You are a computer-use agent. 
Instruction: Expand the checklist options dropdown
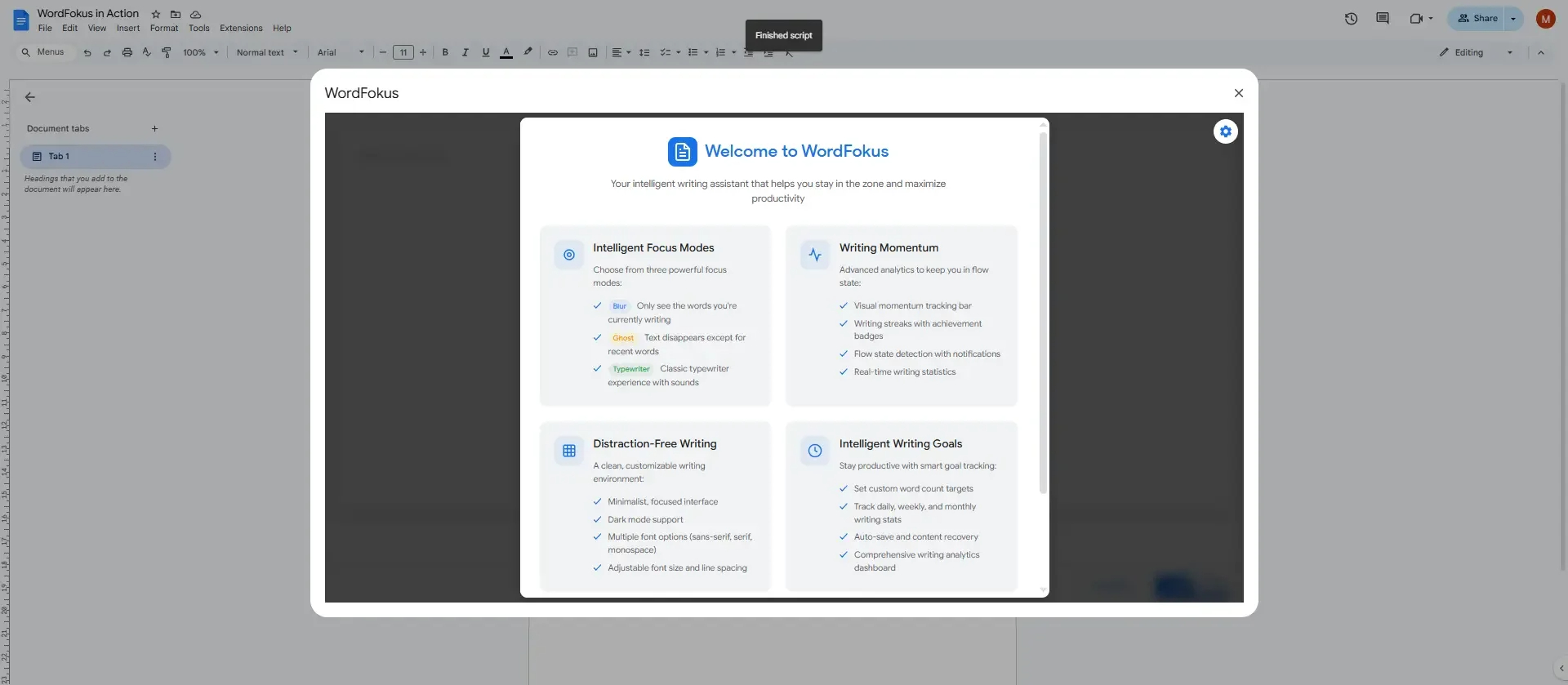click(678, 52)
